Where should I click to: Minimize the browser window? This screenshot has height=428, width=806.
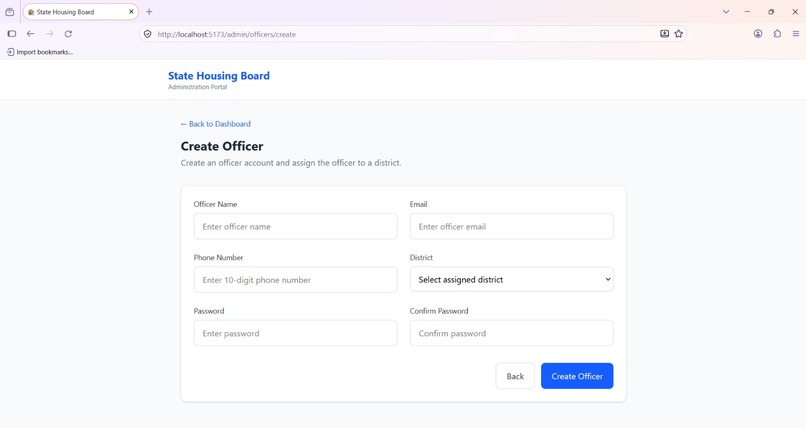pyautogui.click(x=747, y=12)
